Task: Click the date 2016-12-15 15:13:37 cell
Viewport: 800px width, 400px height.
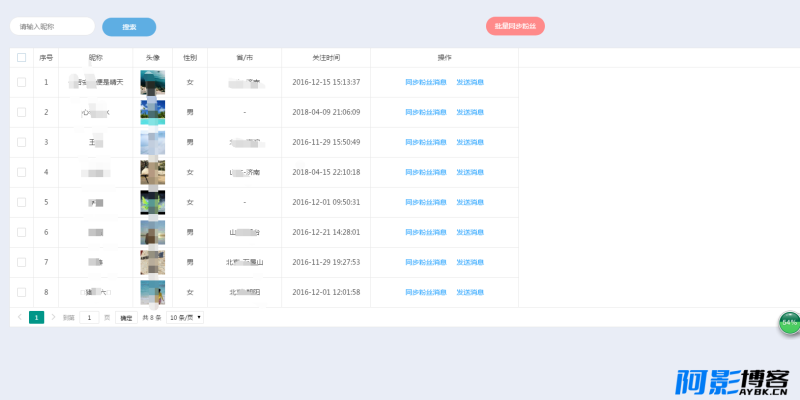Action: [x=326, y=82]
